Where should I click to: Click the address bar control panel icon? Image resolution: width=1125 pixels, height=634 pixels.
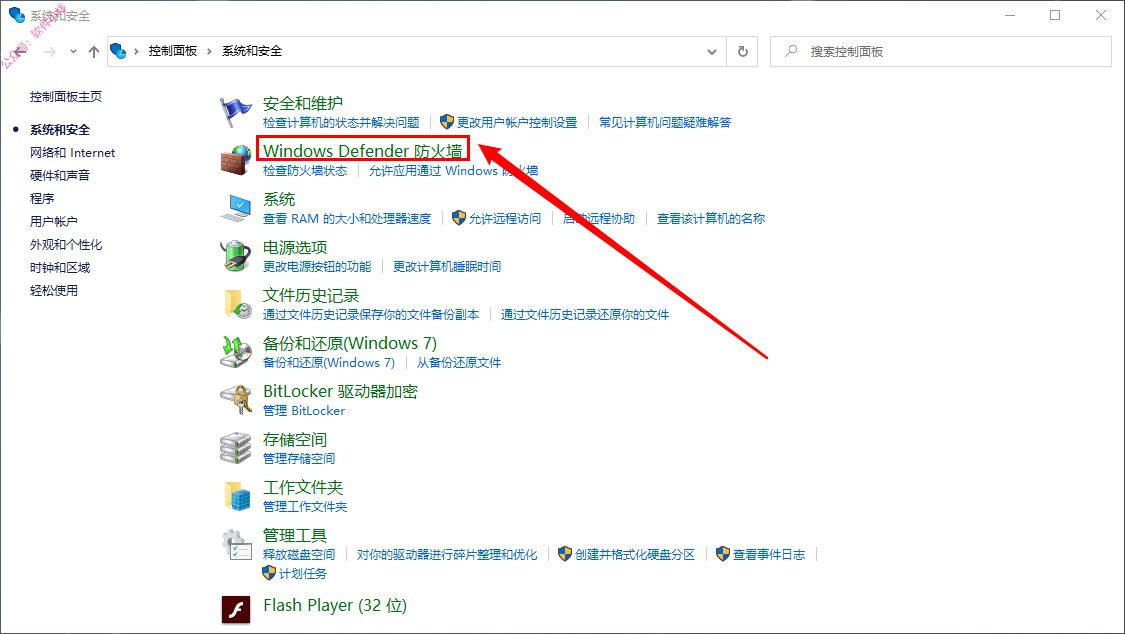tap(118, 51)
